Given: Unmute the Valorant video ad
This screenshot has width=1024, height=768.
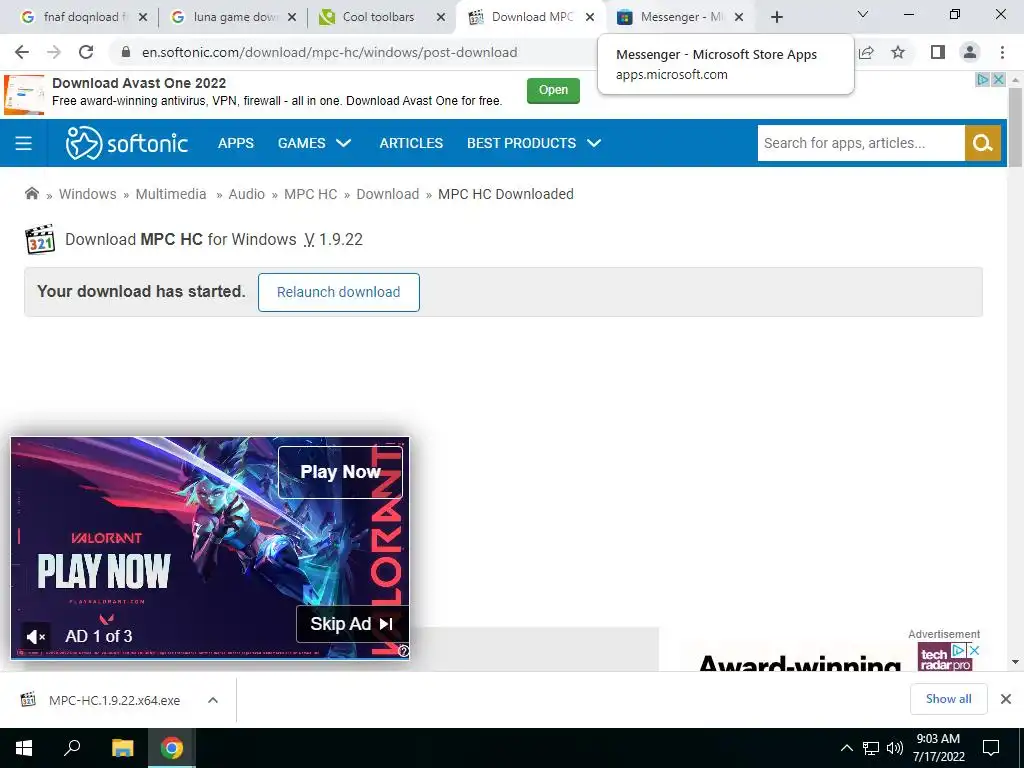Looking at the screenshot, I should pos(35,636).
